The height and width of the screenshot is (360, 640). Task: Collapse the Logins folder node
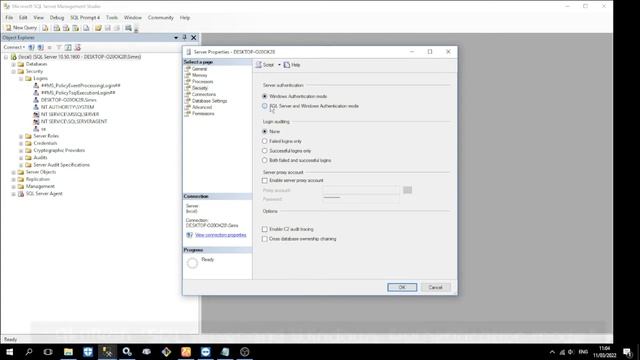pos(21,79)
